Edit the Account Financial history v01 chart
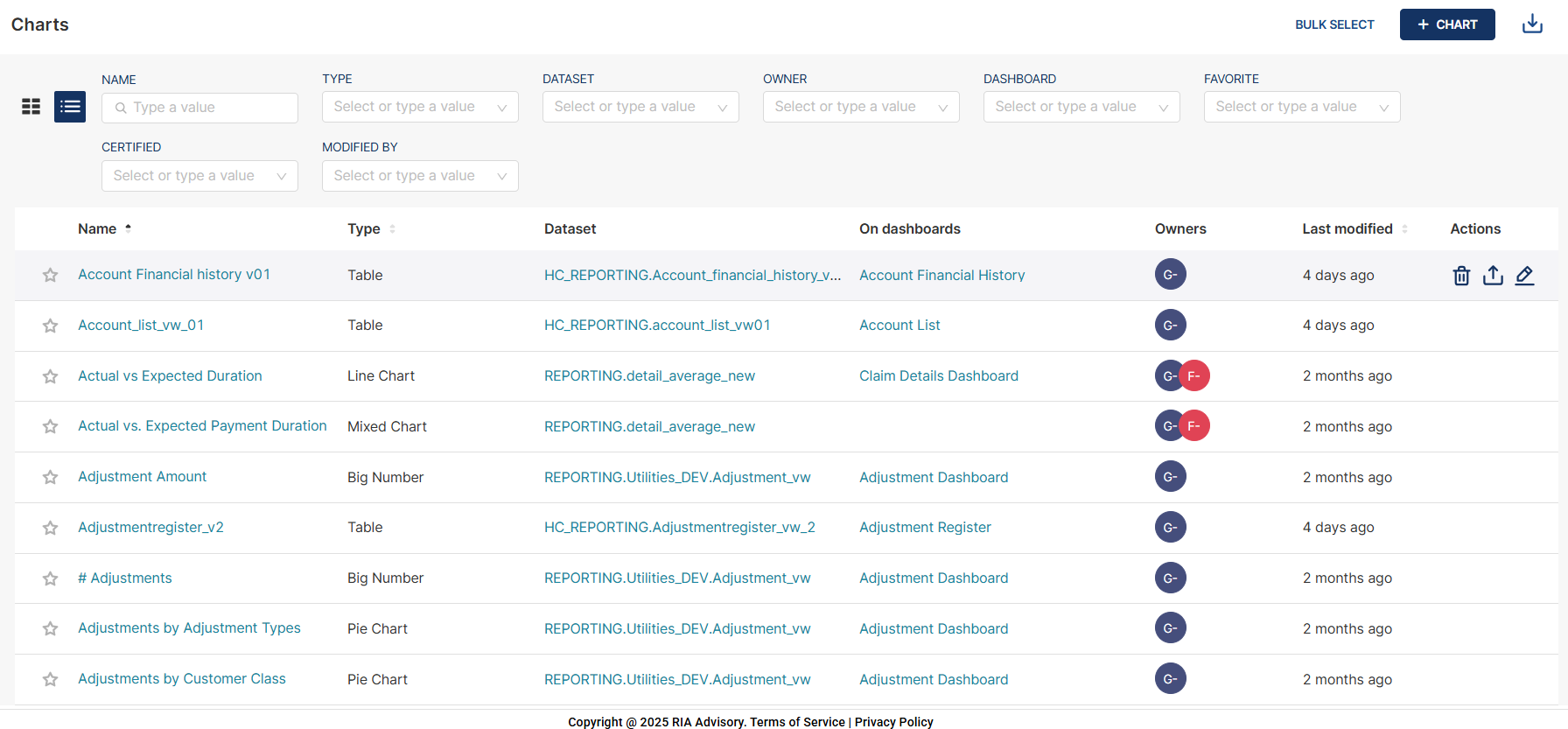Screen dimensions: 1568x729 tap(1524, 276)
